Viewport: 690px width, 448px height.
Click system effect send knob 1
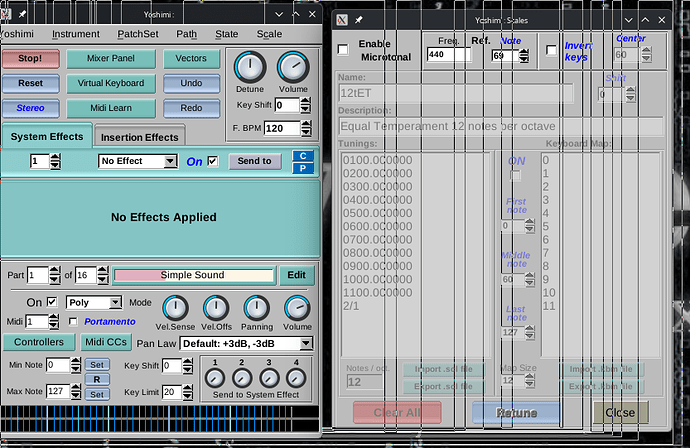(x=215, y=378)
